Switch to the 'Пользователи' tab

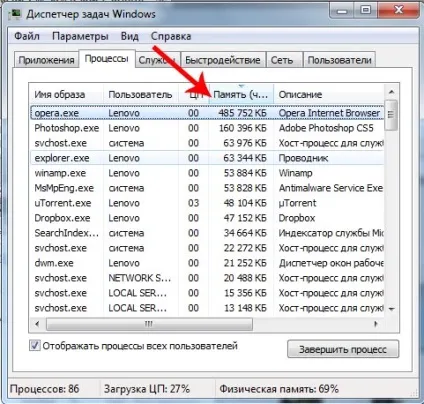339,60
